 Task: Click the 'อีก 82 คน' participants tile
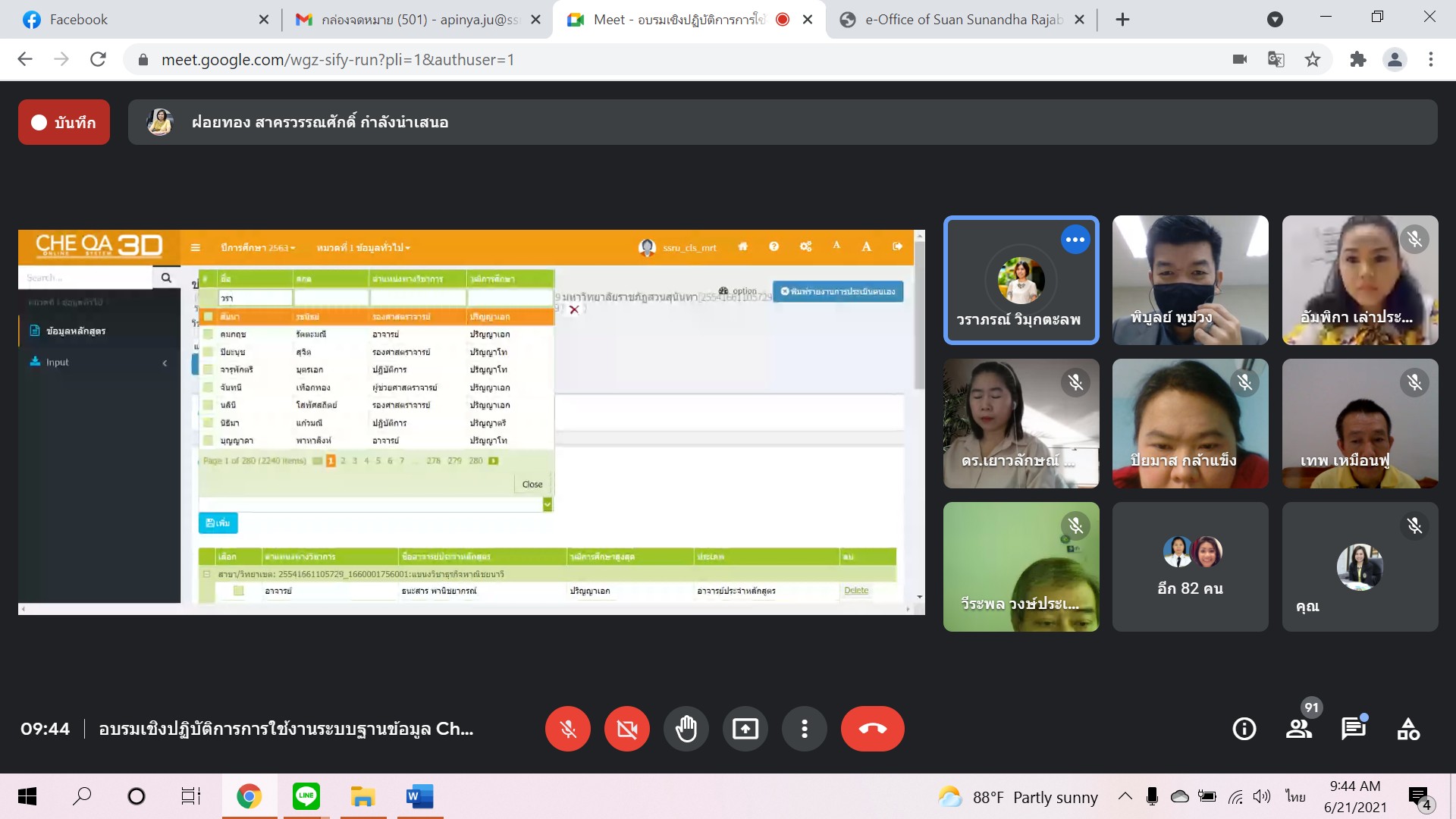[x=1190, y=566]
